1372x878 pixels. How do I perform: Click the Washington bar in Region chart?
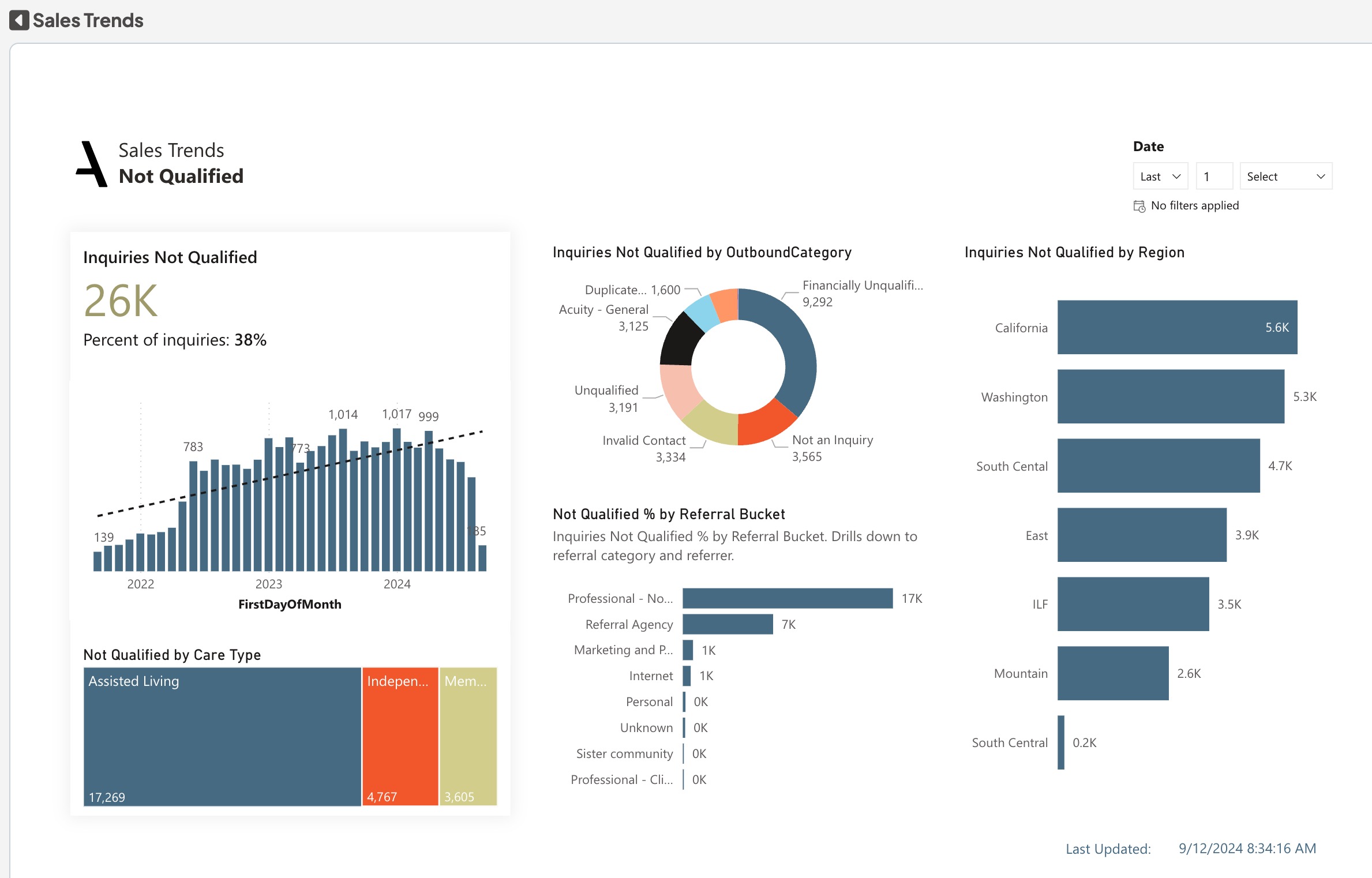pos(1170,396)
